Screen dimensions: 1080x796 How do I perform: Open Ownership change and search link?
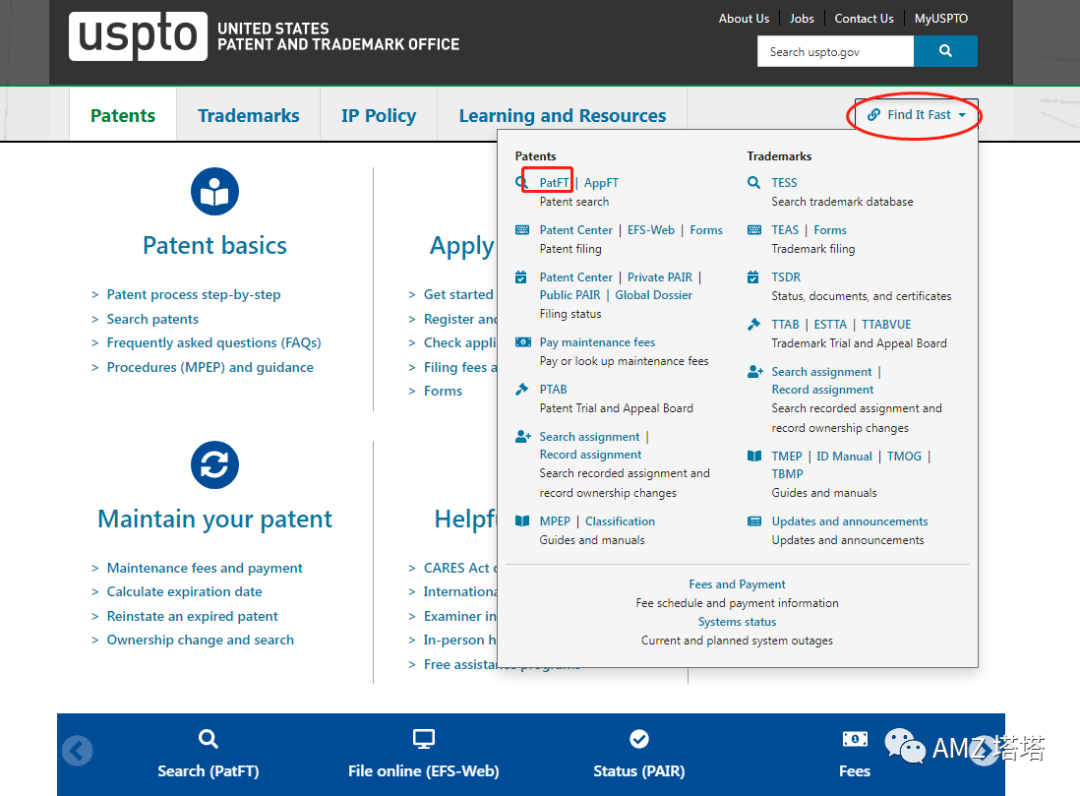click(x=200, y=640)
